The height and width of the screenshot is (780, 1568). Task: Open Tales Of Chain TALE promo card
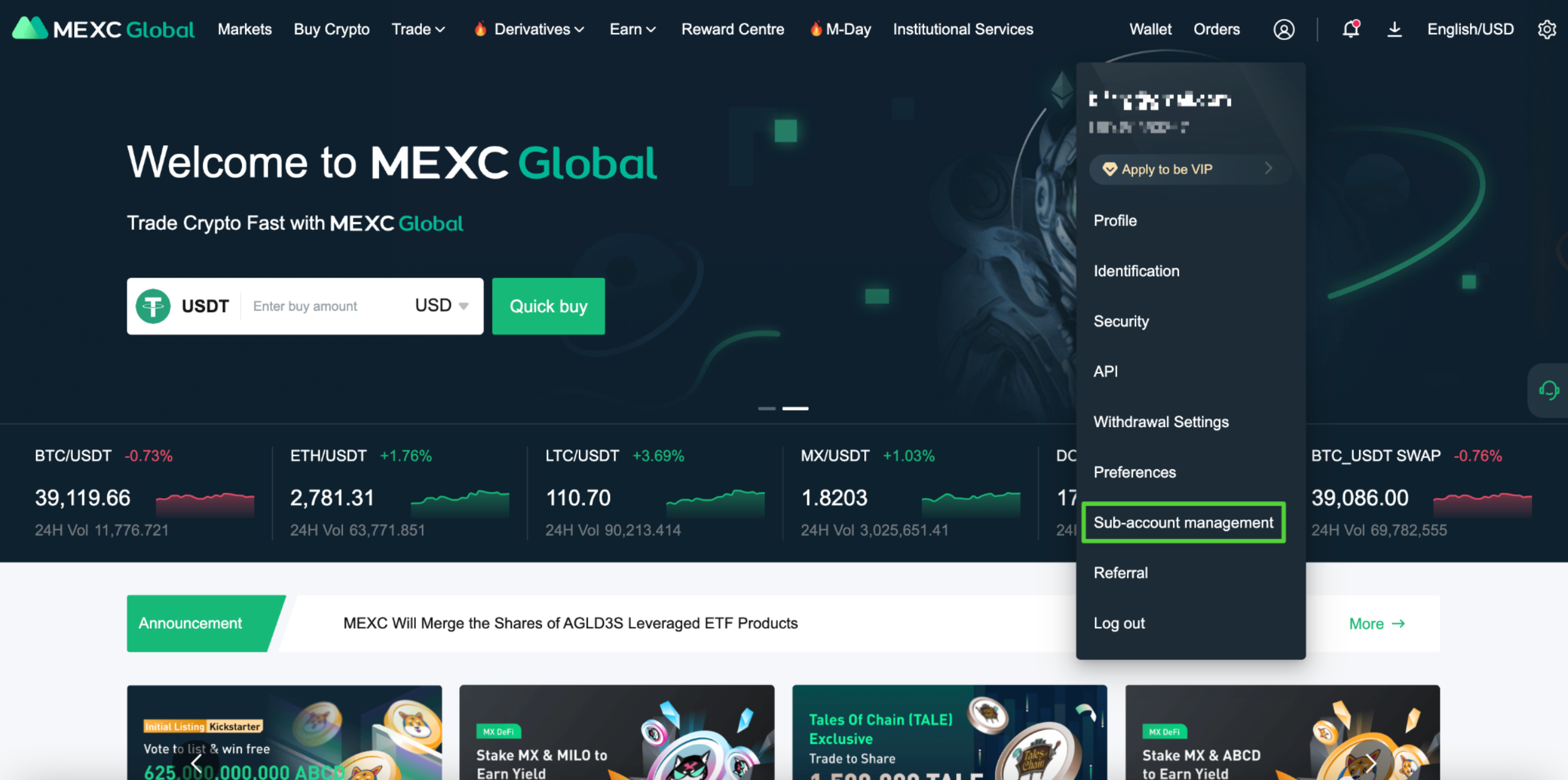949,732
